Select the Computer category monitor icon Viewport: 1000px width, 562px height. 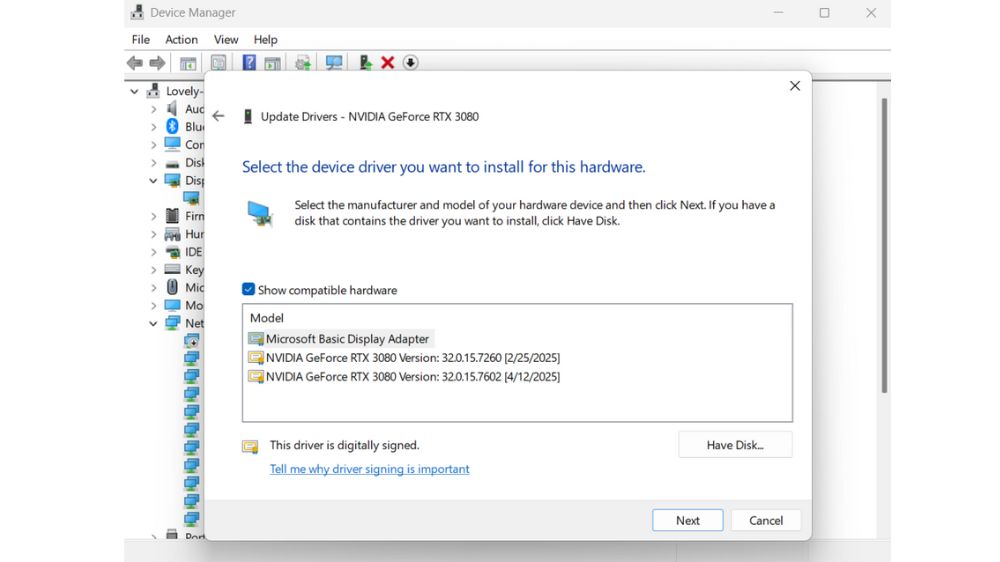point(172,144)
